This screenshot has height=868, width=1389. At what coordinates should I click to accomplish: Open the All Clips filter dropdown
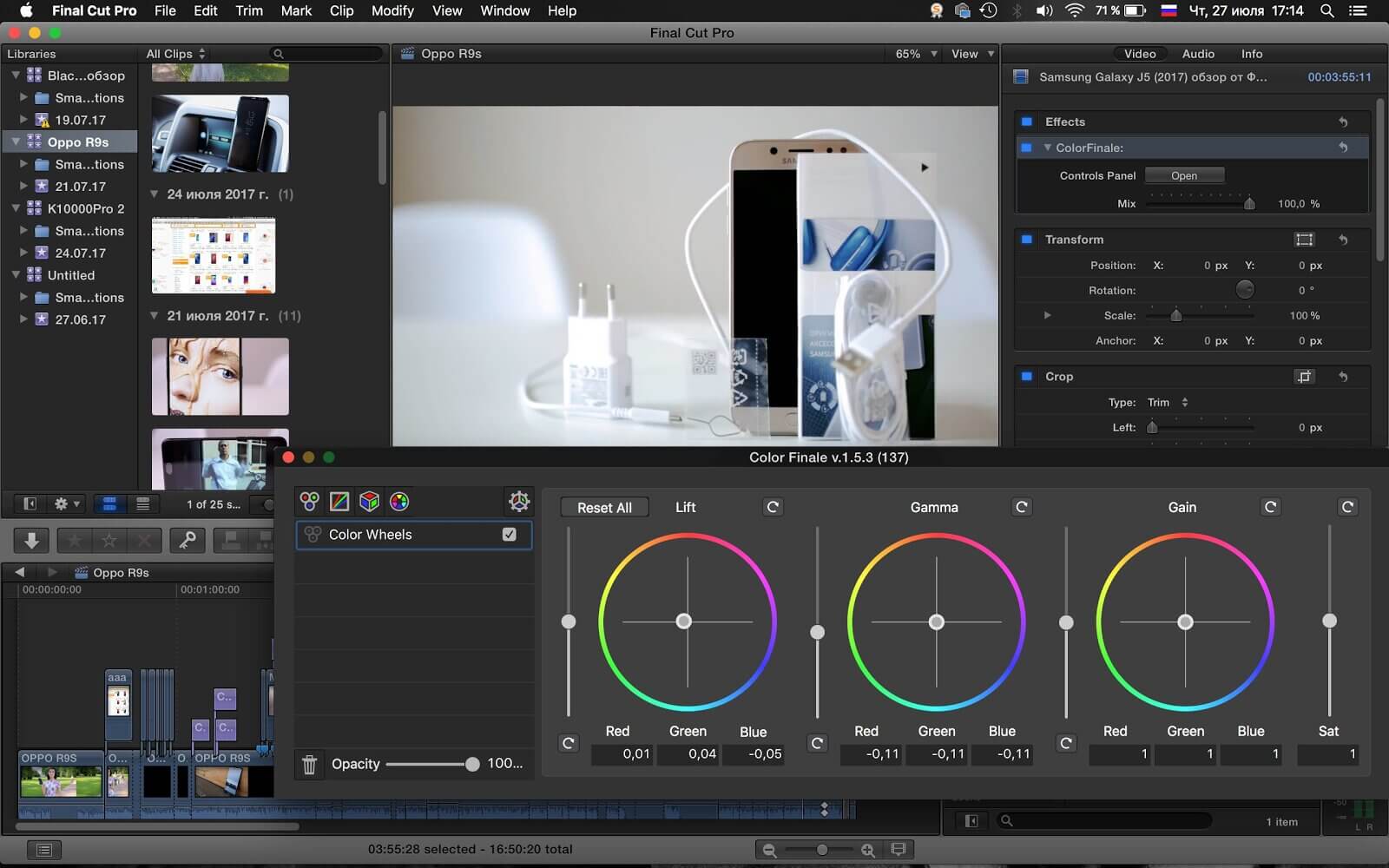coord(176,54)
